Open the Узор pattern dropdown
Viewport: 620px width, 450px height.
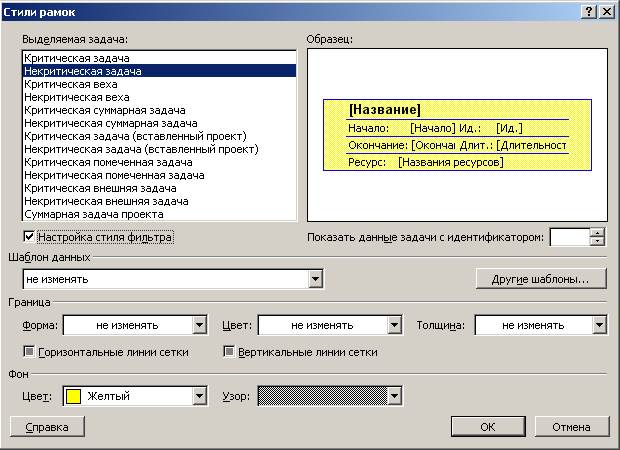tap(395, 396)
